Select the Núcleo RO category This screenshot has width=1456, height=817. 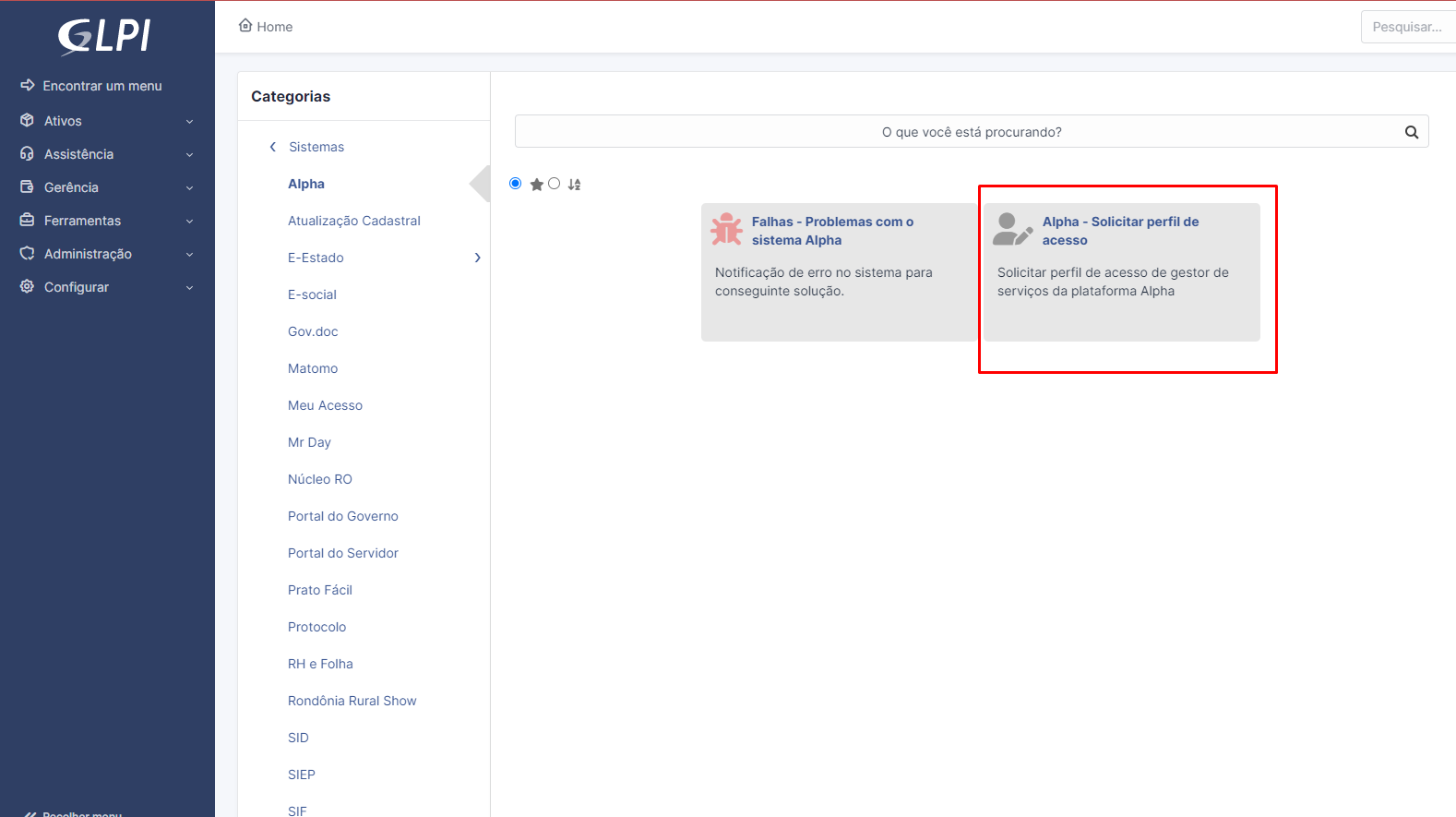320,479
